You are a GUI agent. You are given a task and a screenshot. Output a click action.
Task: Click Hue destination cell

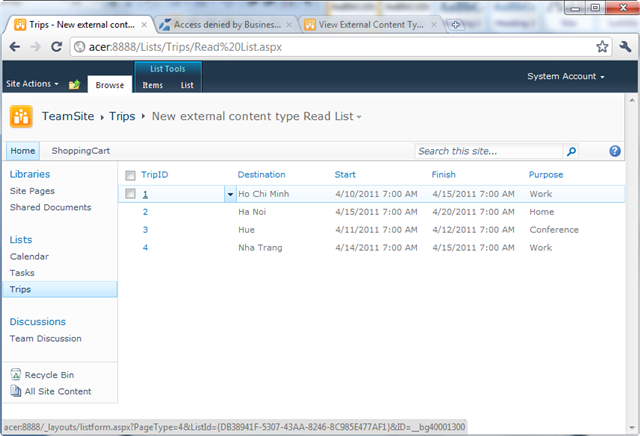coord(247,230)
